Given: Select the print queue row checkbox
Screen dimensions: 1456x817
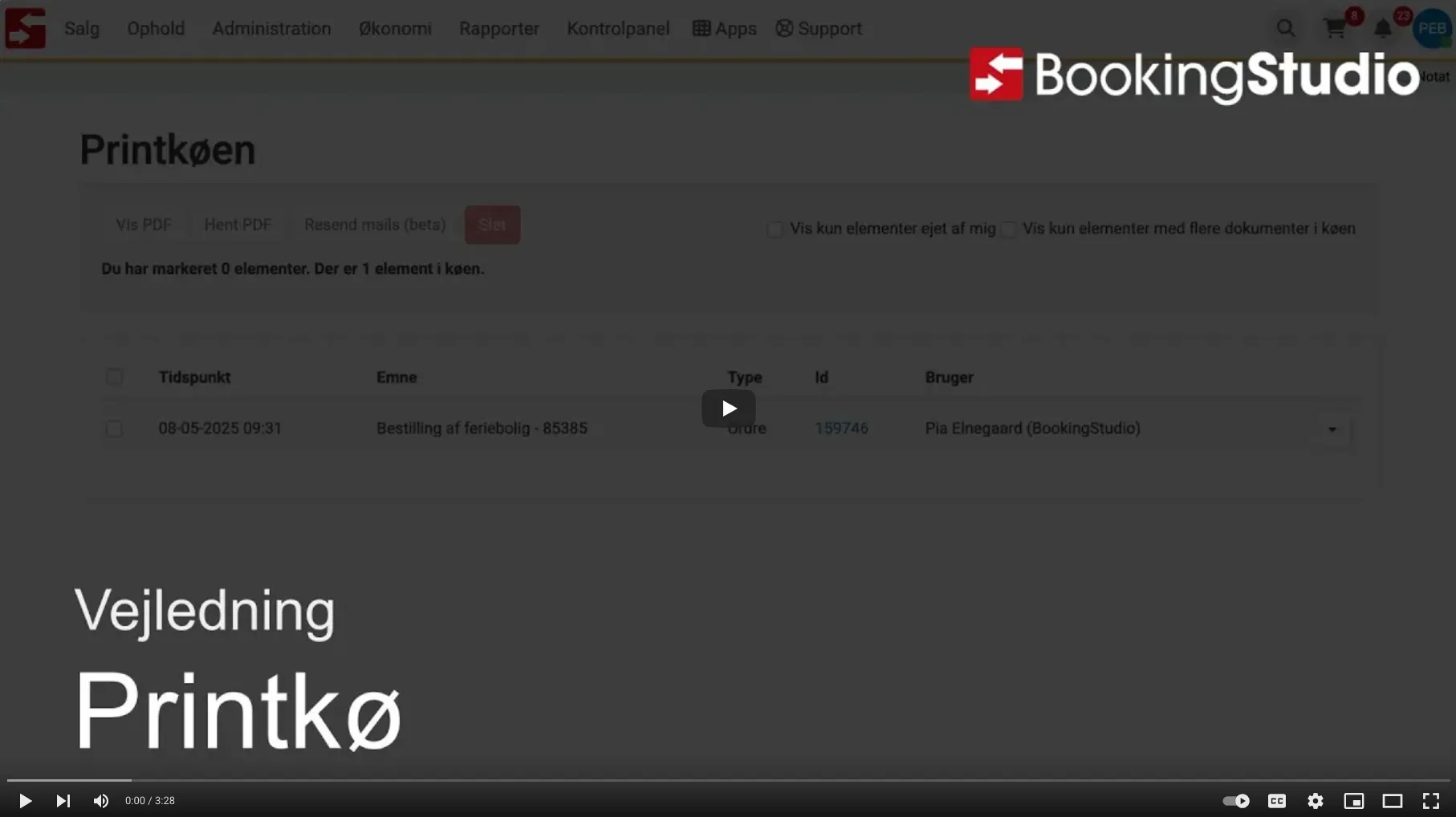Looking at the screenshot, I should 114,429.
